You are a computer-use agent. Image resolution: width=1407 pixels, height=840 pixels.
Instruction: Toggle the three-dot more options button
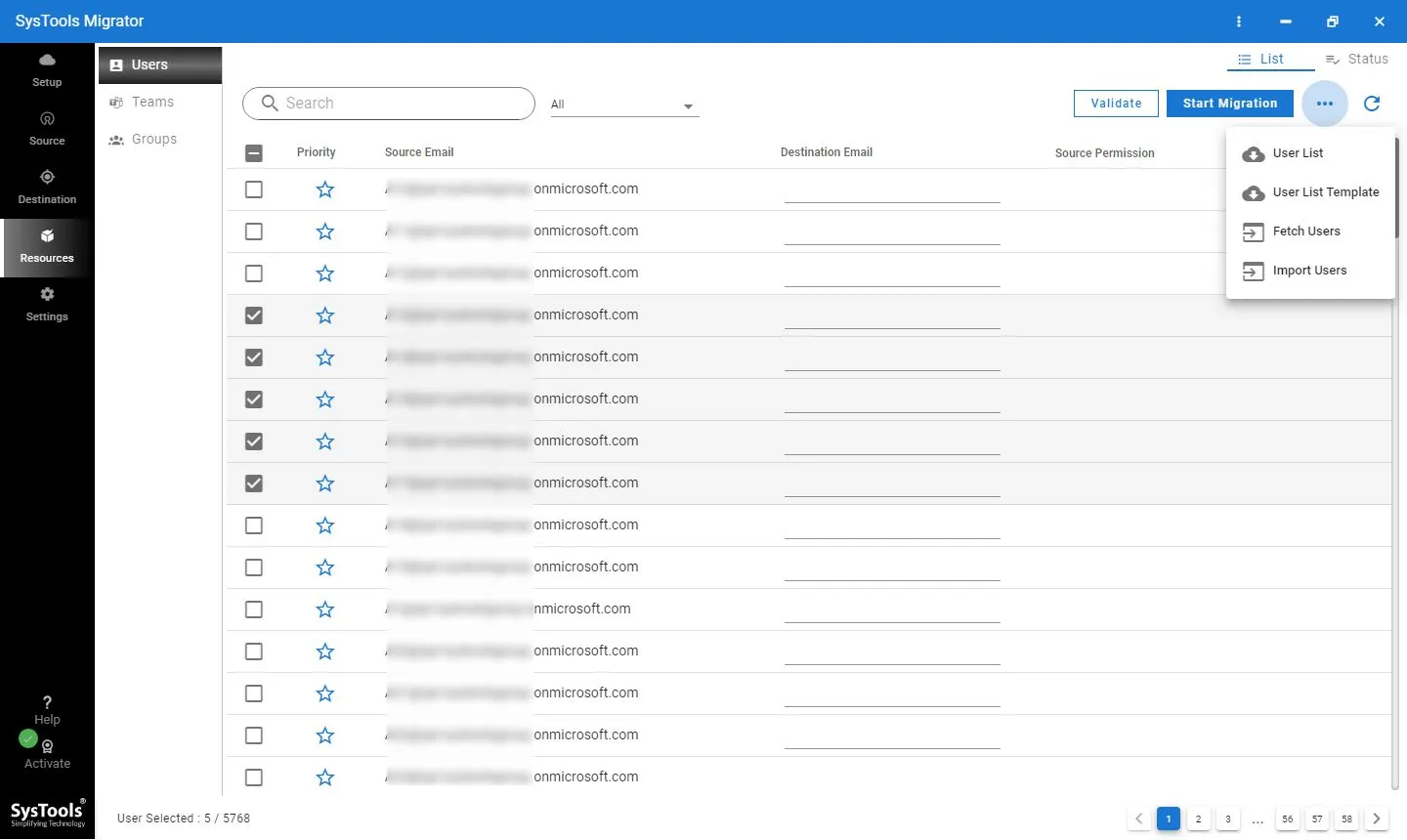click(1325, 103)
